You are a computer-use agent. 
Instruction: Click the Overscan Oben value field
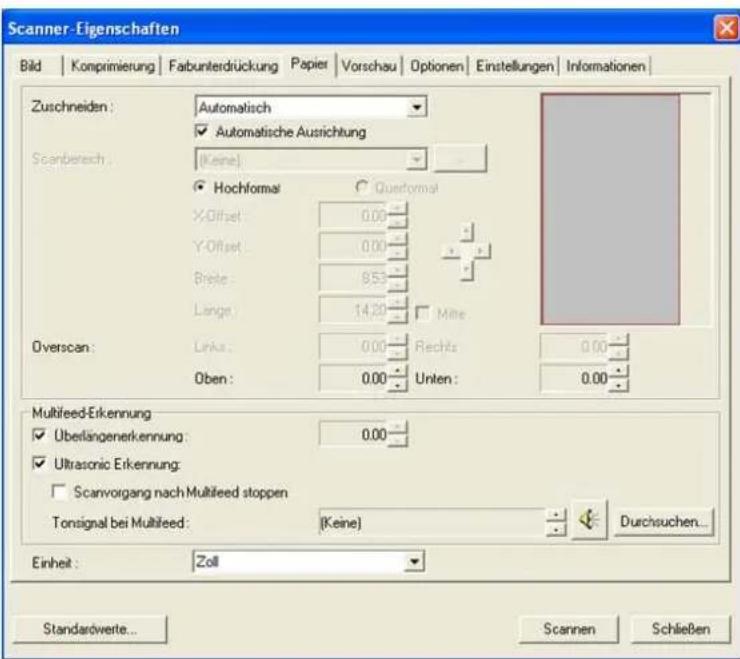point(354,378)
